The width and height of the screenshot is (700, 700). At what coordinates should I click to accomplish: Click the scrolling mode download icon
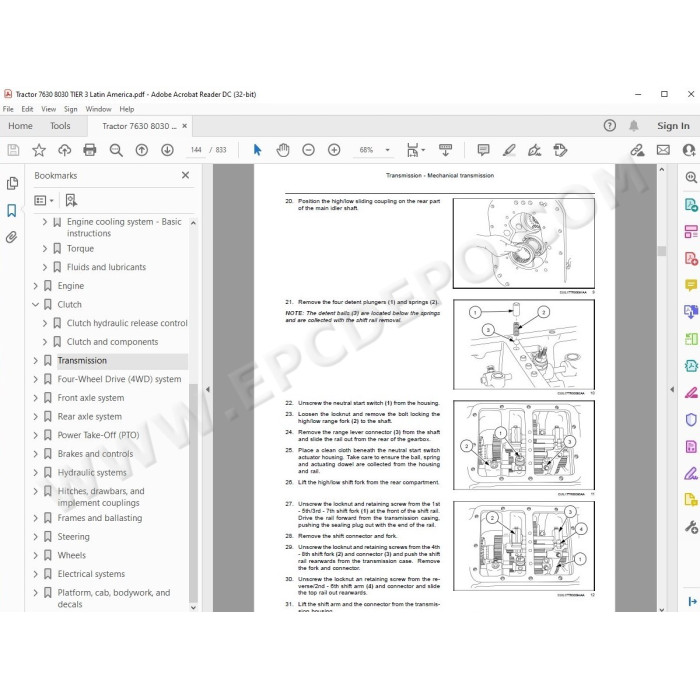[x=445, y=150]
